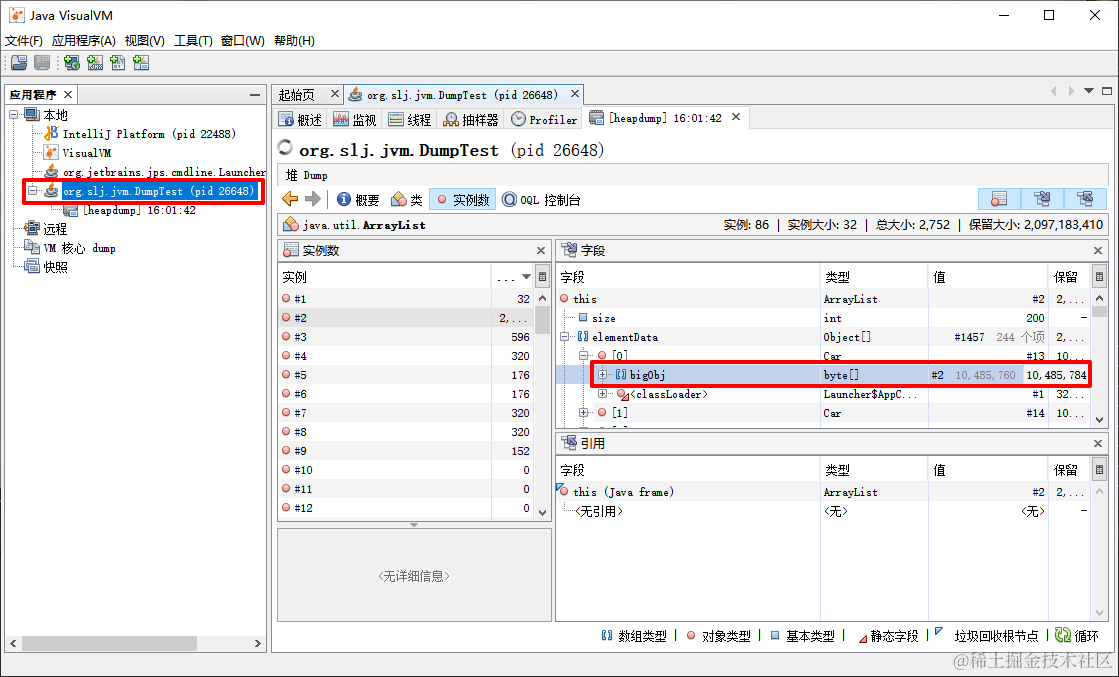Expand the bigObj field node
The image size is (1119, 677).
tap(602, 375)
